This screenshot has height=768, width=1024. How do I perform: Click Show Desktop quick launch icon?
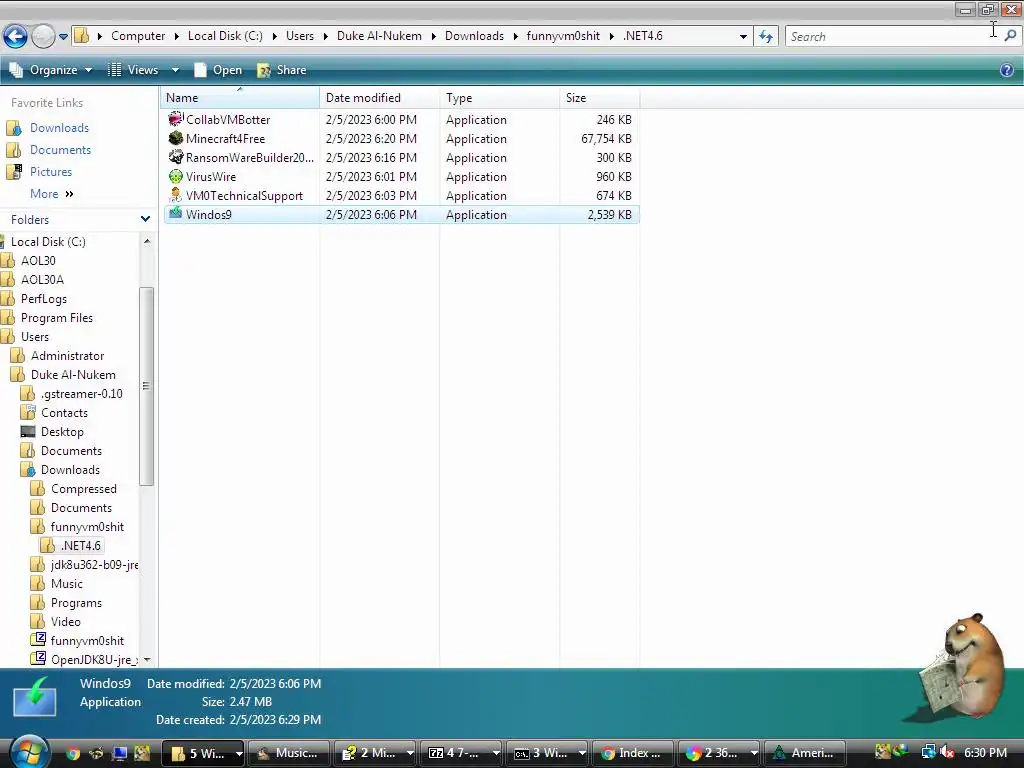tap(120, 754)
